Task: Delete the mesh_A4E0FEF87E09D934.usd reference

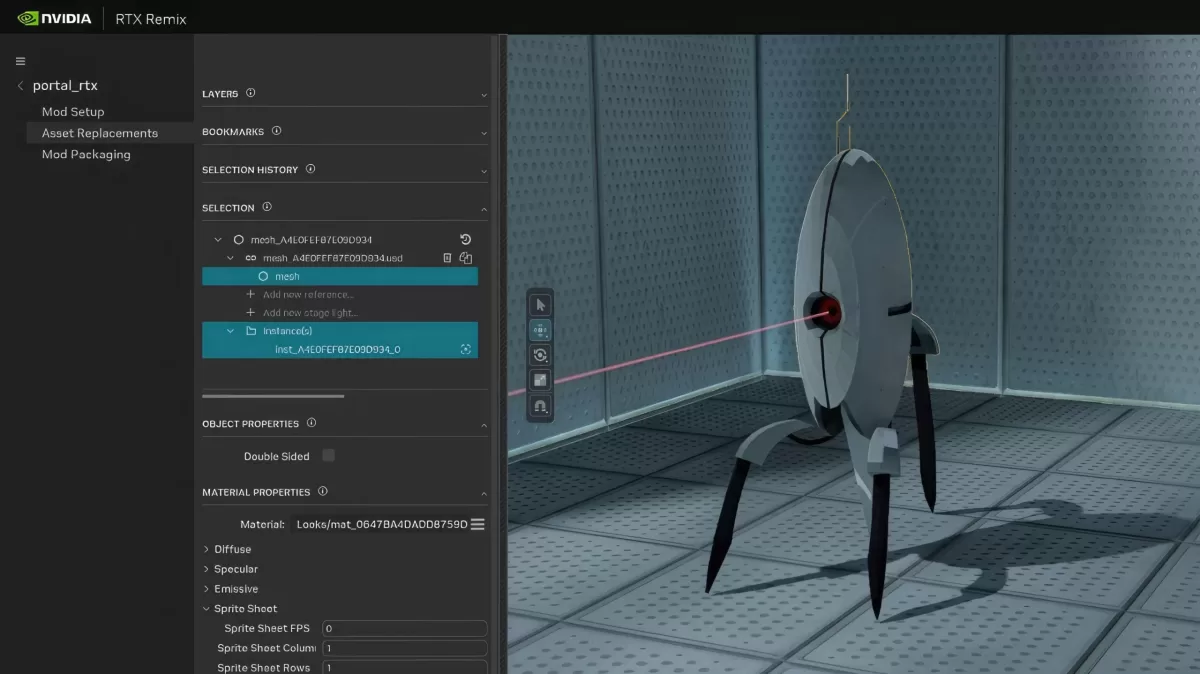Action: 447,257
